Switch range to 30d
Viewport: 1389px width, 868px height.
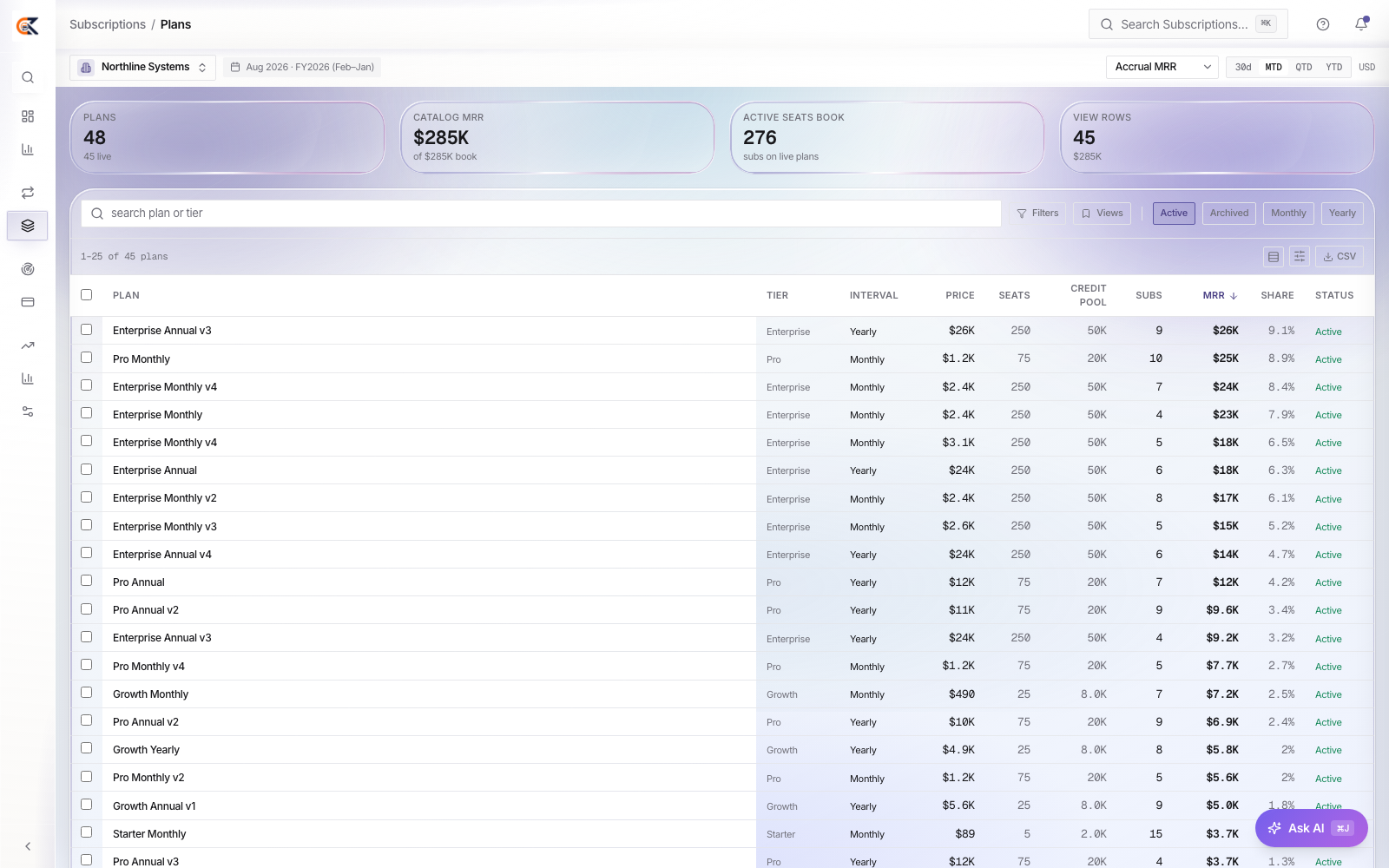(1243, 67)
